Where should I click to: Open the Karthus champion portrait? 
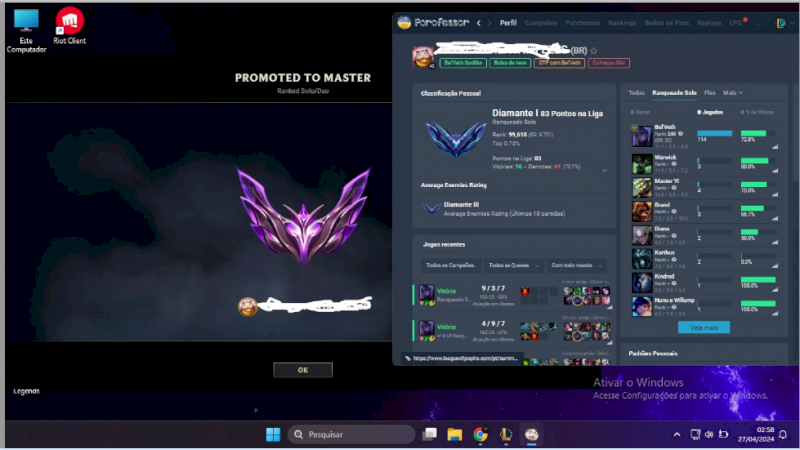642,259
